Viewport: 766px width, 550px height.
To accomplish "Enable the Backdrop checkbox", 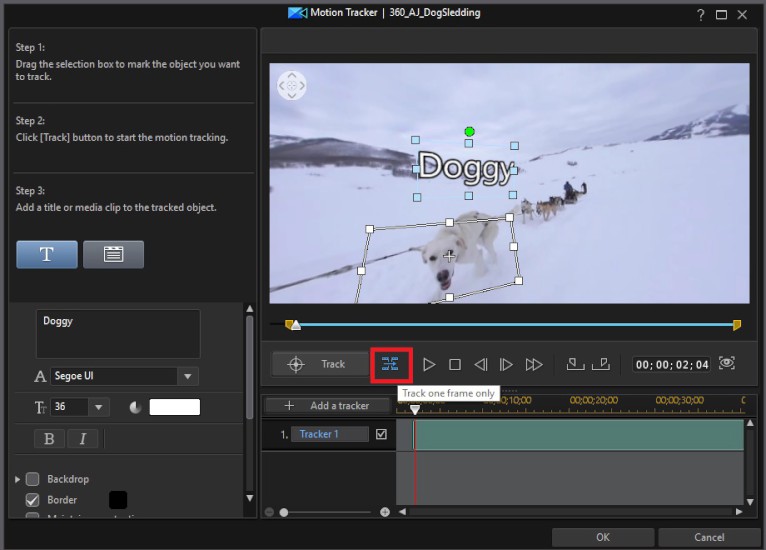I will click(33, 479).
